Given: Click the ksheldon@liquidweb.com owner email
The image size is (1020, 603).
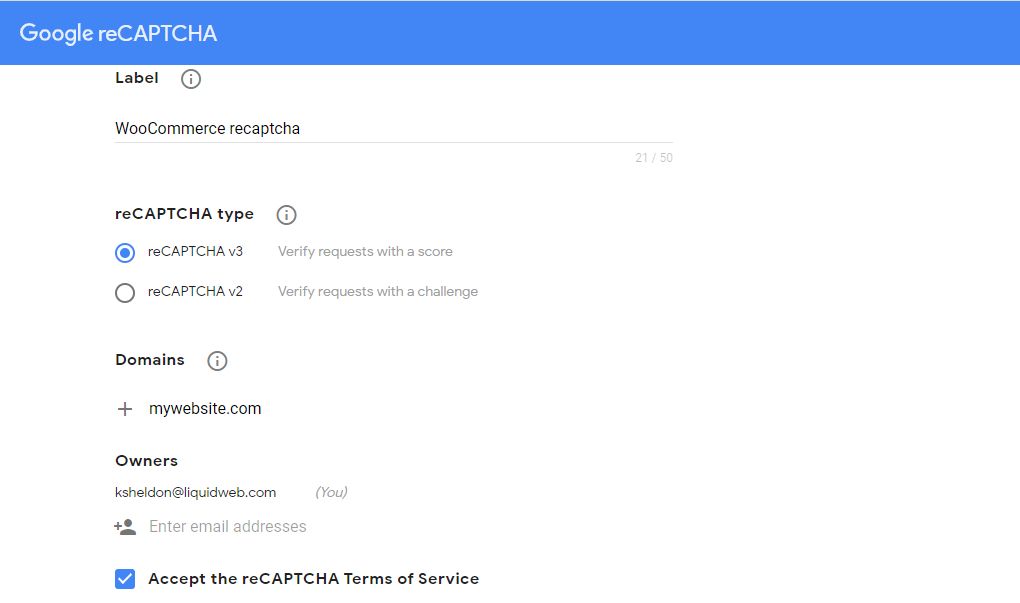Looking at the screenshot, I should click(196, 492).
